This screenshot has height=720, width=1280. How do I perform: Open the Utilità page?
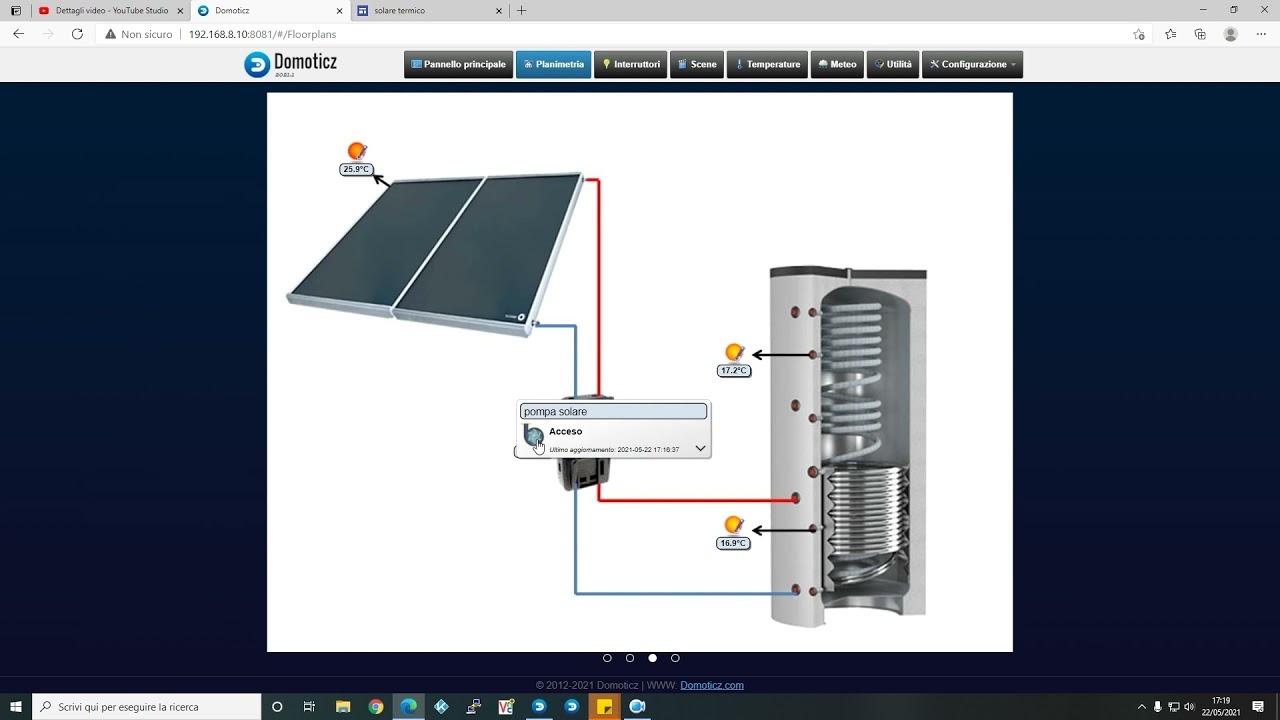coord(893,64)
